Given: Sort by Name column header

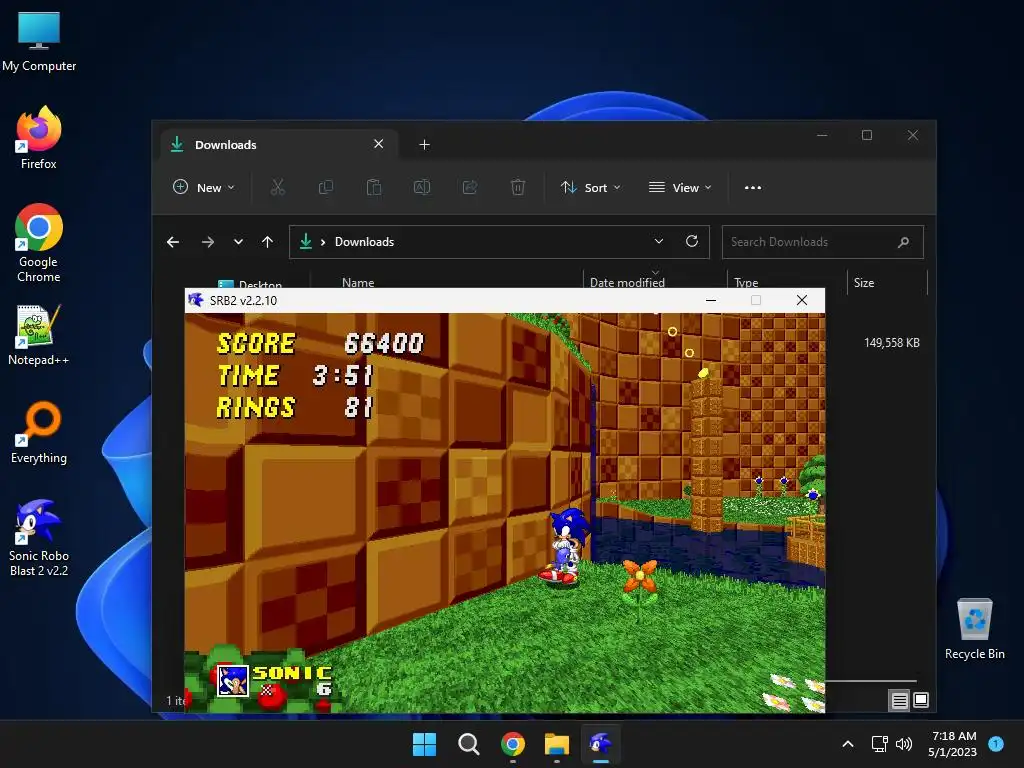Looking at the screenshot, I should pyautogui.click(x=358, y=282).
